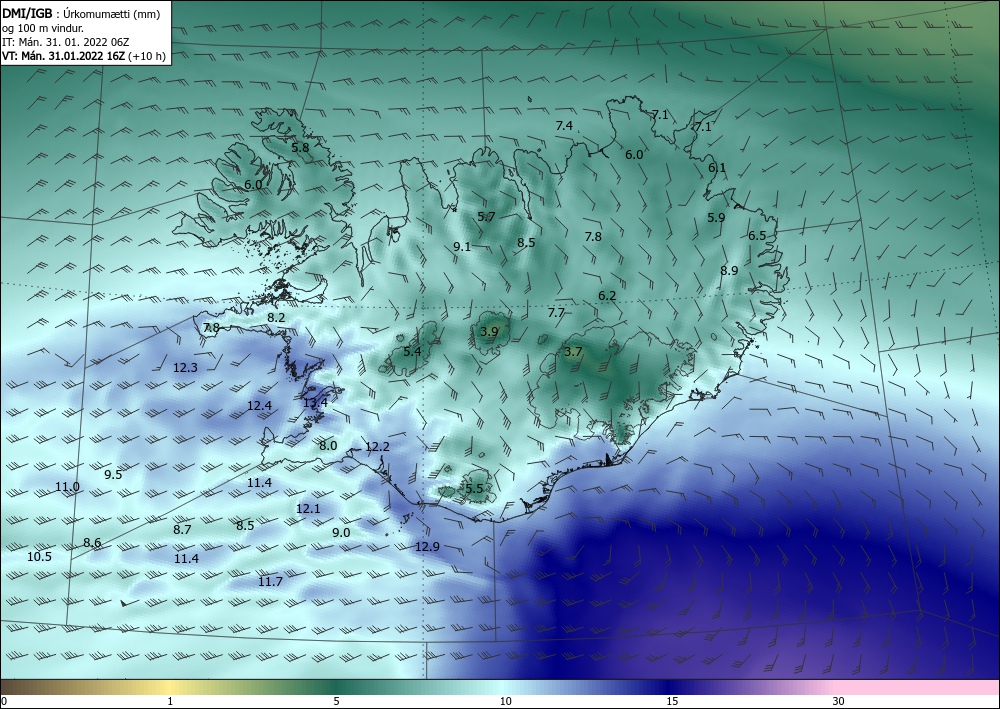The width and height of the screenshot is (1000, 709).
Task: Click the 8.2 value on Snæfellsnes
Action: coord(276,318)
